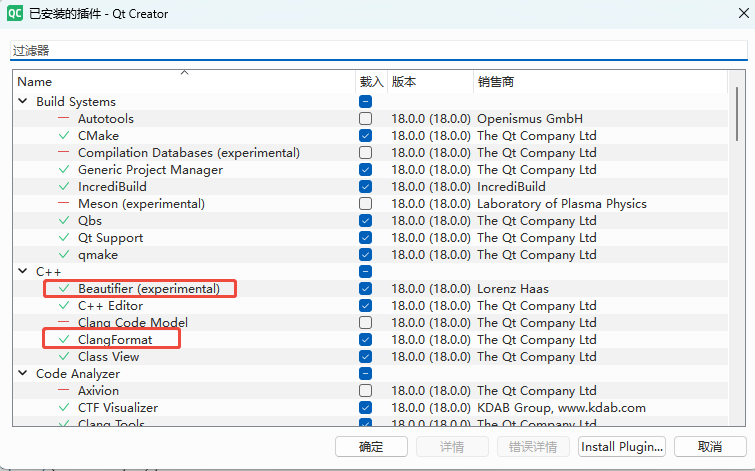Enable the Axivion plugin checkbox
755x471 pixels.
pos(365,391)
